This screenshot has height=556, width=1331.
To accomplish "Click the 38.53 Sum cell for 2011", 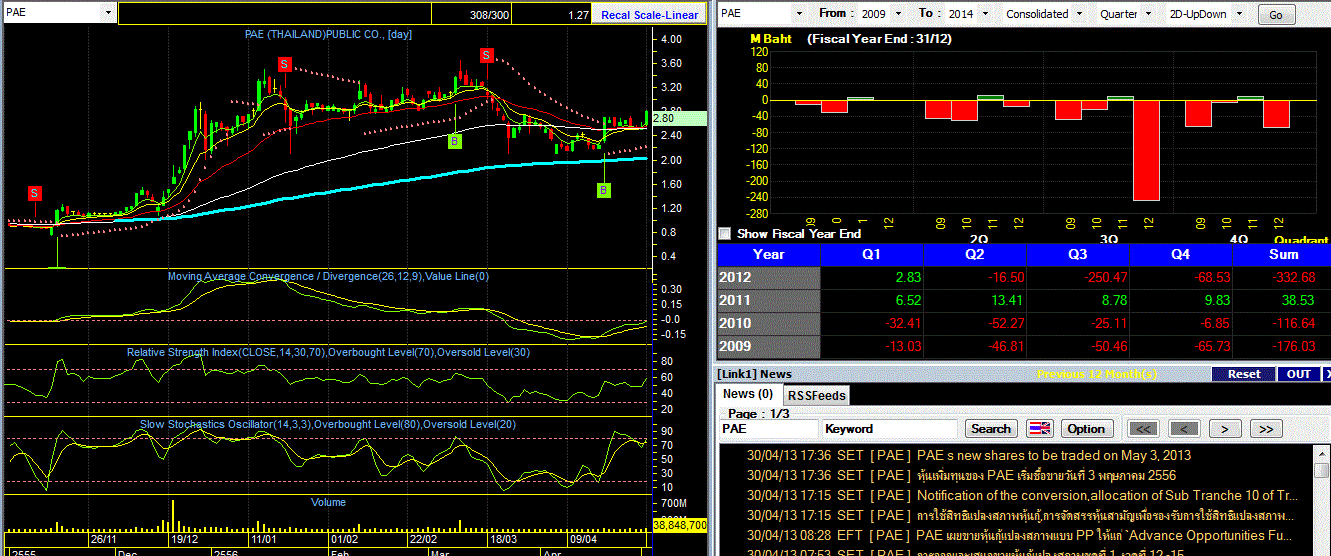I will [x=1282, y=300].
